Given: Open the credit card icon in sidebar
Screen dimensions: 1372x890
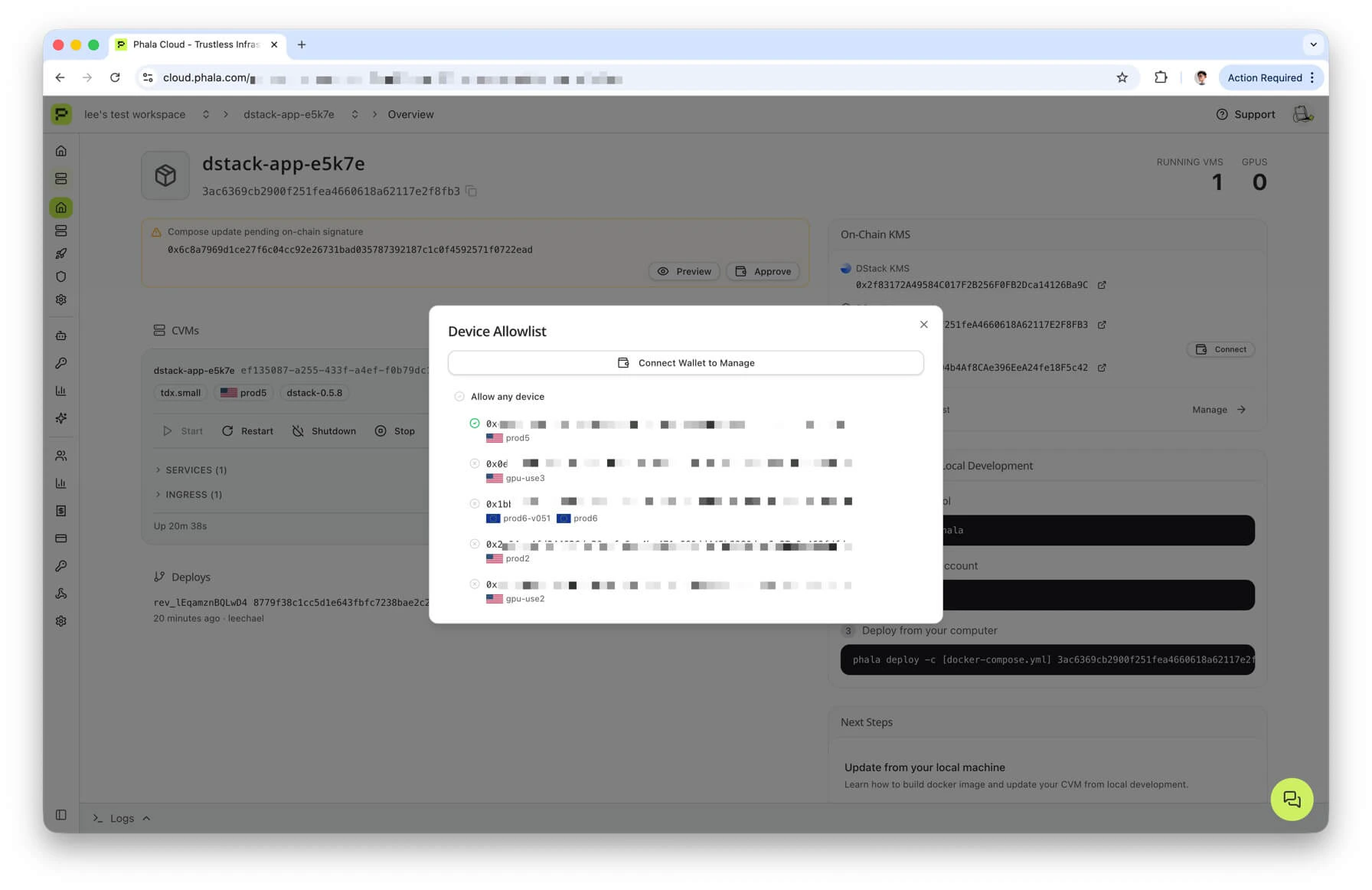Looking at the screenshot, I should 61,538.
